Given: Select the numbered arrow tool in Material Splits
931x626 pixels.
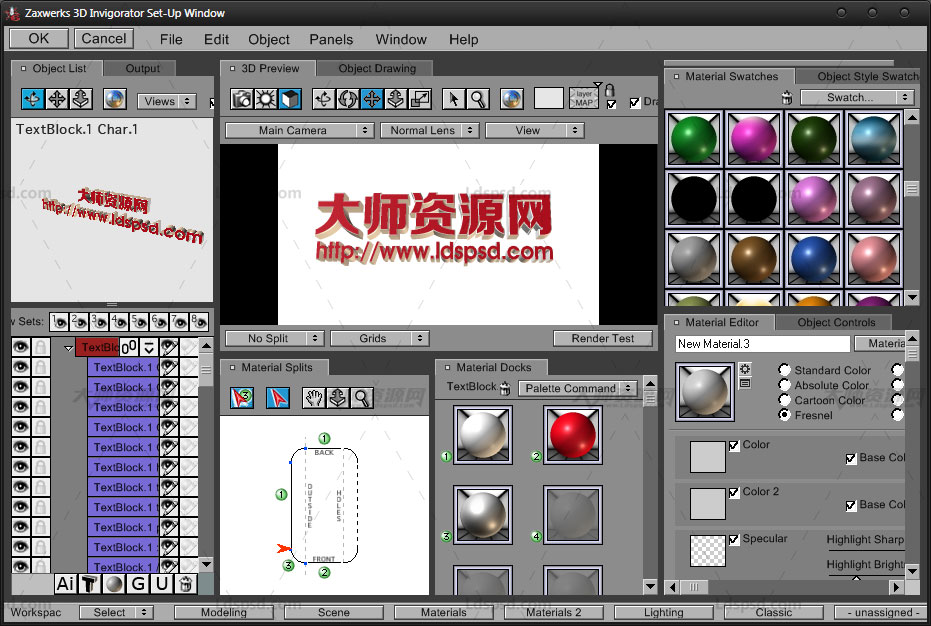Looking at the screenshot, I should (x=242, y=398).
